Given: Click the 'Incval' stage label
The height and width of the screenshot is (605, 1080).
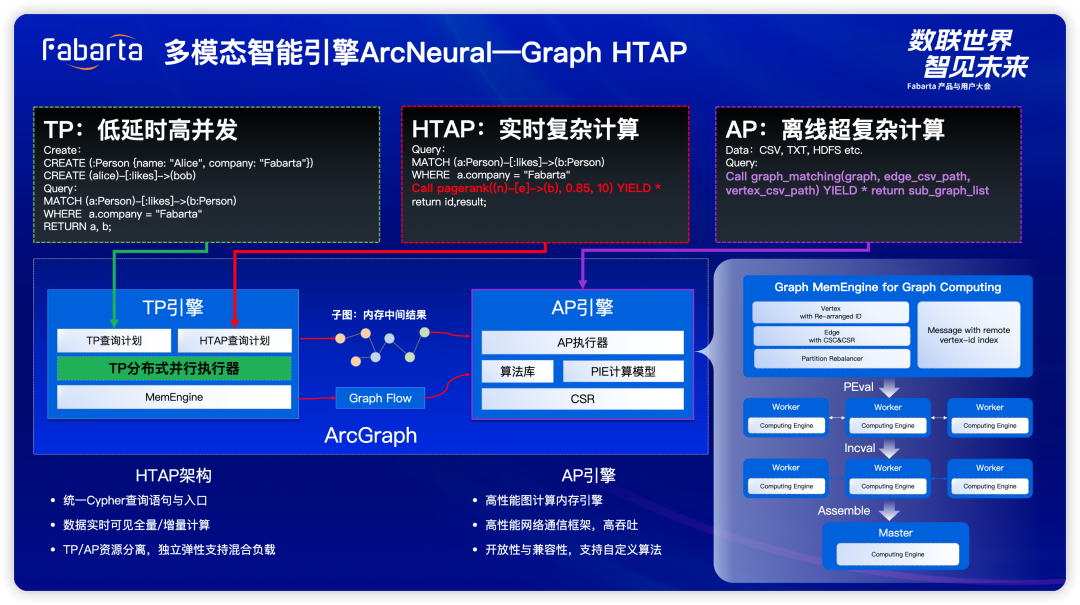Looking at the screenshot, I should point(860,448).
